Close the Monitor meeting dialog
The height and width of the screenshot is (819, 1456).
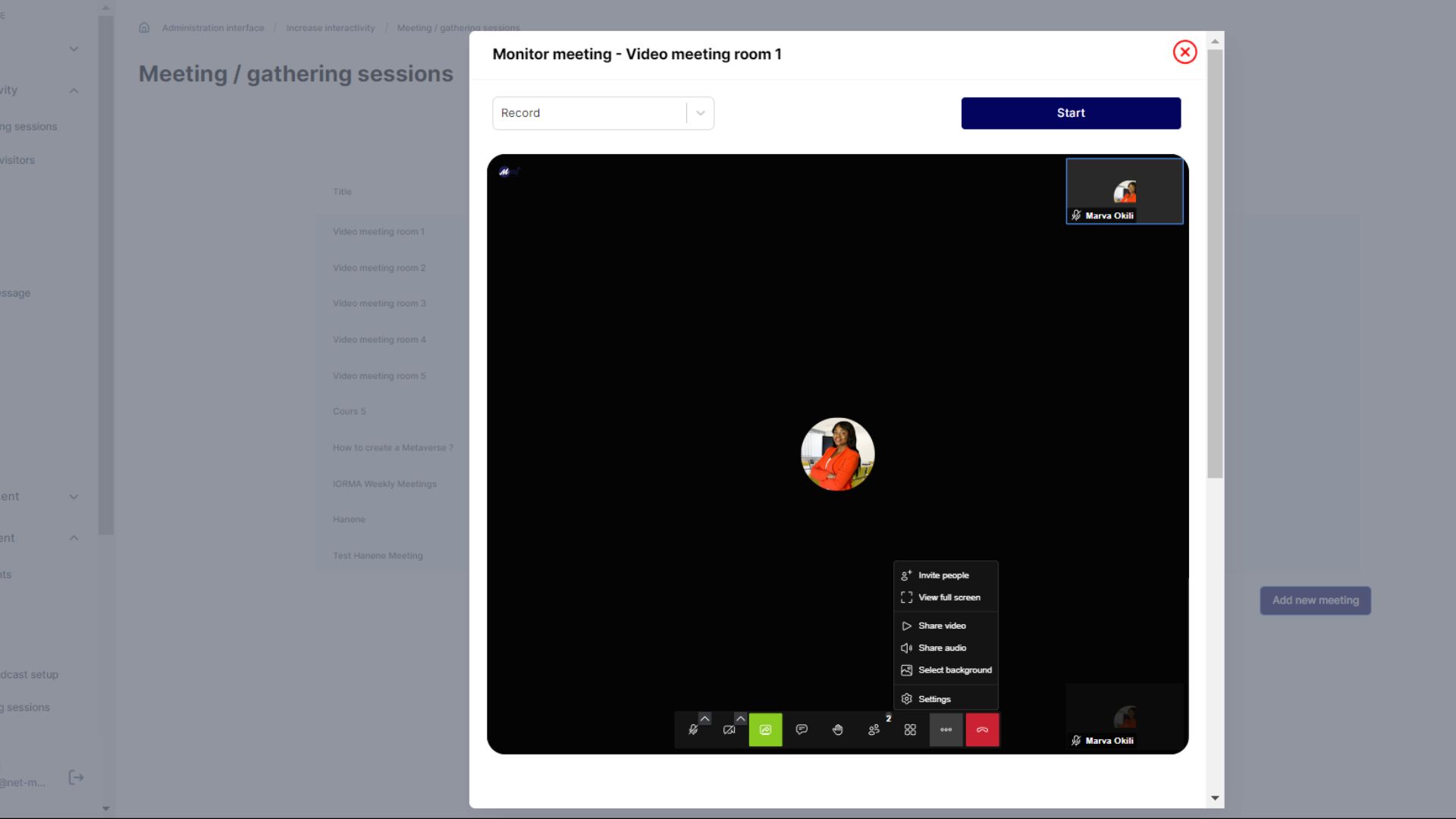point(1185,52)
